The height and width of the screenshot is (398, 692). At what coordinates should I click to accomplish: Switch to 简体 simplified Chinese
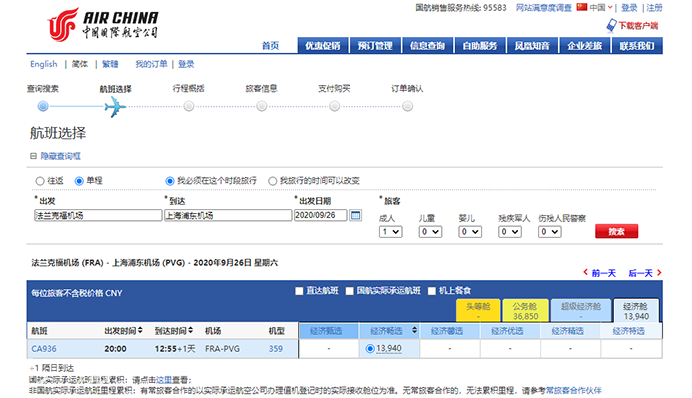[80, 64]
